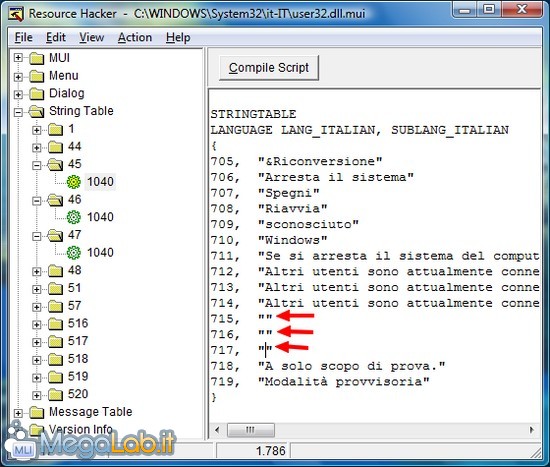Expand the Menu tree node

point(18,76)
